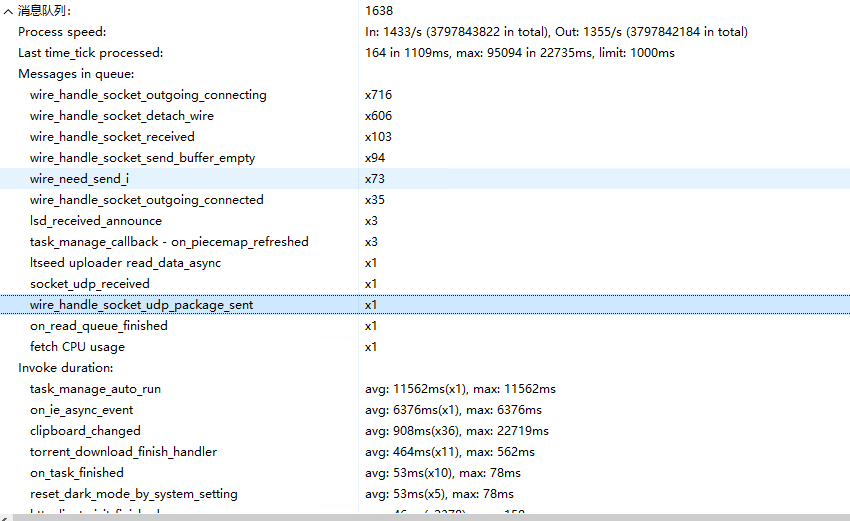Select wire_handle_socket_outgoing_connected entry
Viewport: 850px width, 521px height.
tap(146, 200)
